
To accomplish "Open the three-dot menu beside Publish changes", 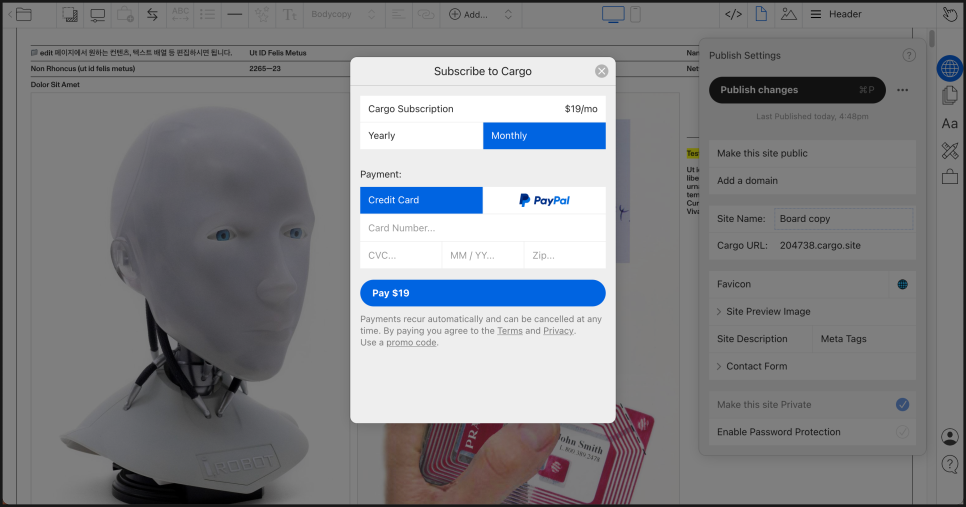I will [x=903, y=90].
